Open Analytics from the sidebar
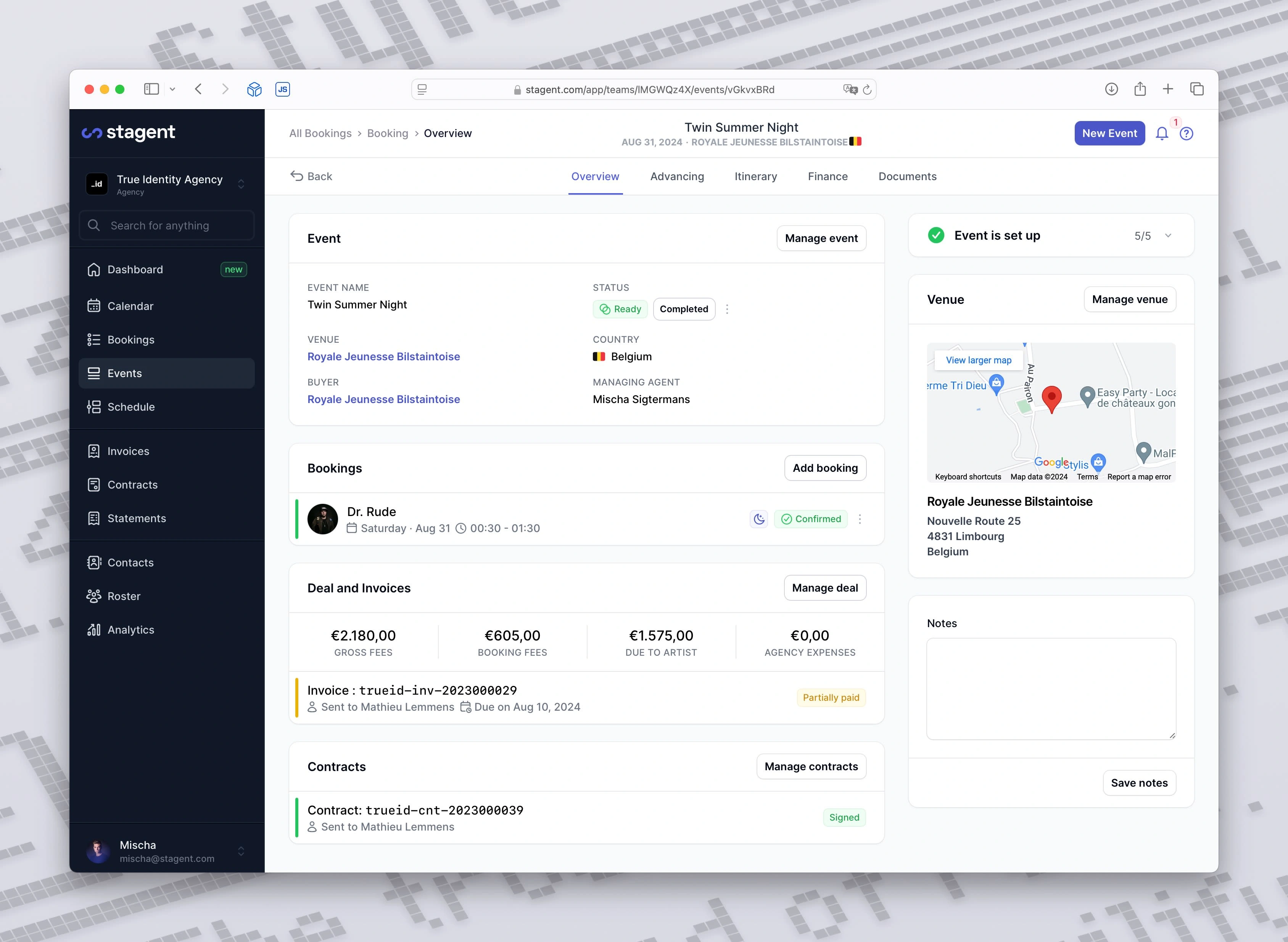 [130, 629]
